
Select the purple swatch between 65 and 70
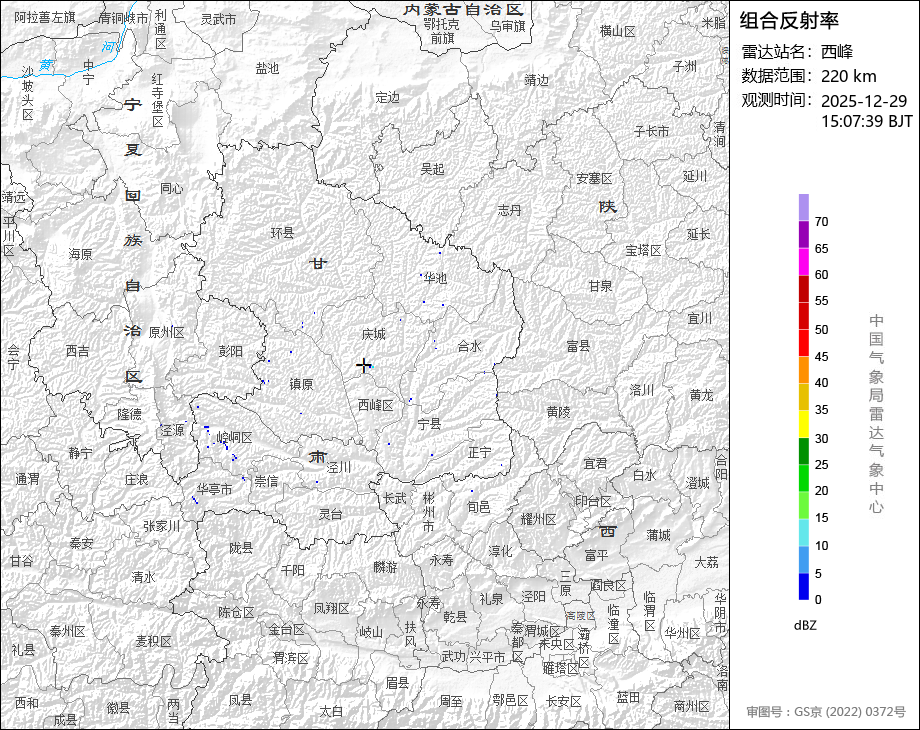803,234
